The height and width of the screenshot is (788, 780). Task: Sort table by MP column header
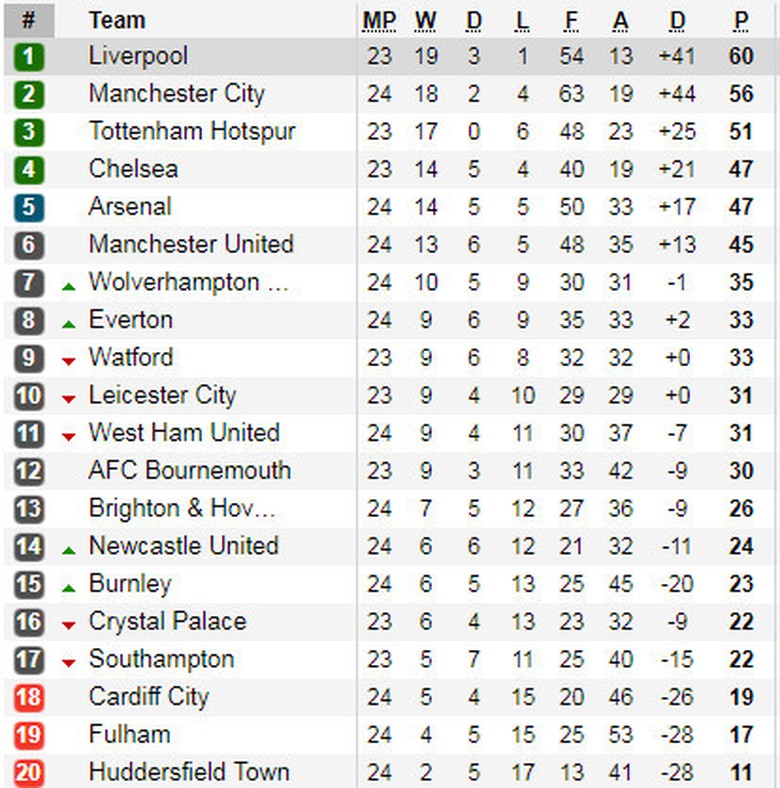click(379, 20)
